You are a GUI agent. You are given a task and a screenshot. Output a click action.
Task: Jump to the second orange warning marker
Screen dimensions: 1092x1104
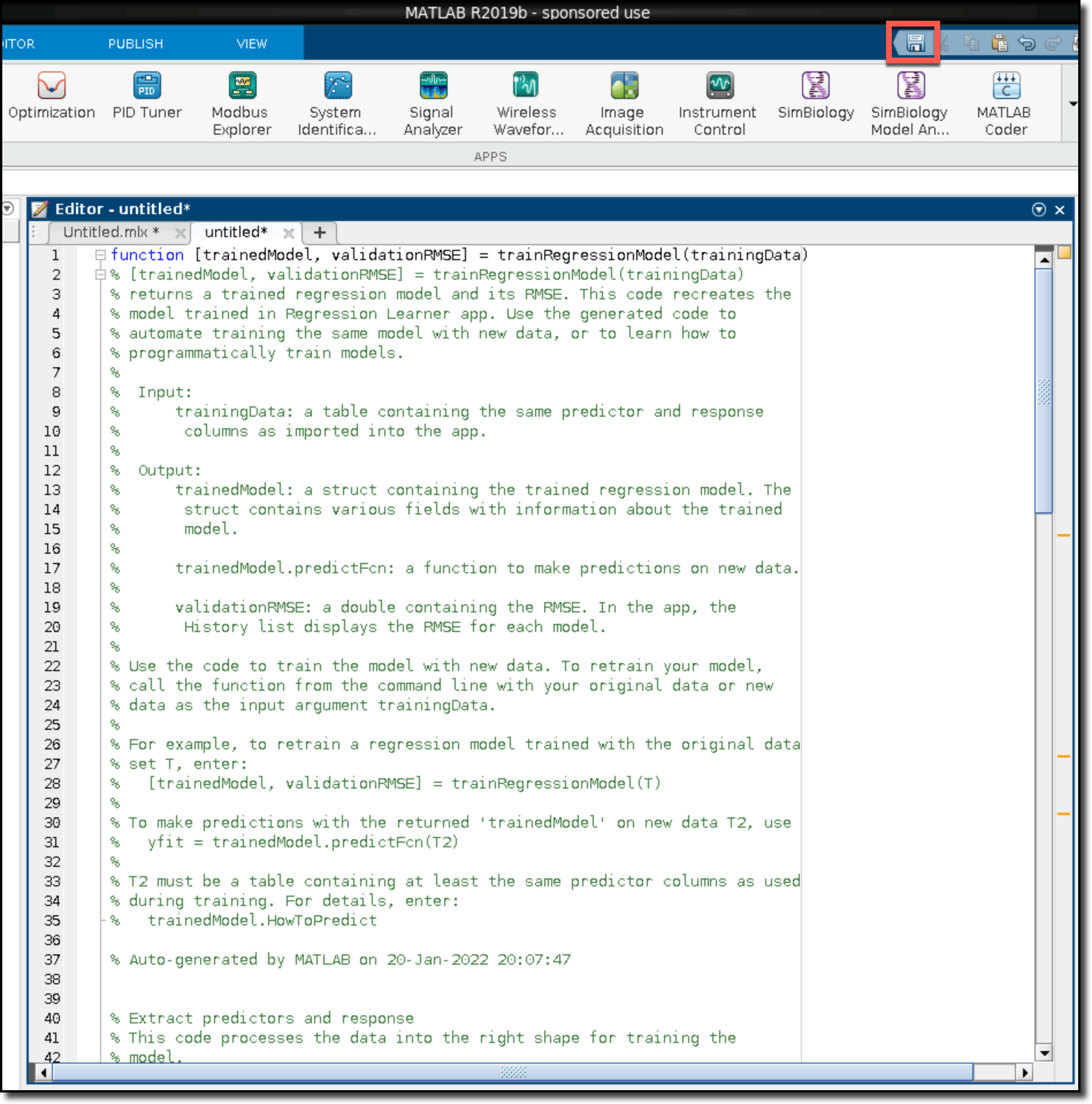[x=1064, y=756]
